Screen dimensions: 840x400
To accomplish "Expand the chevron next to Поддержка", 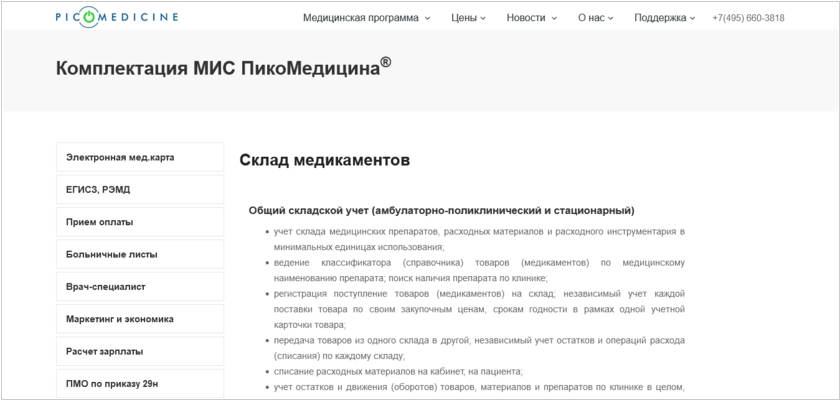I will (x=692, y=18).
